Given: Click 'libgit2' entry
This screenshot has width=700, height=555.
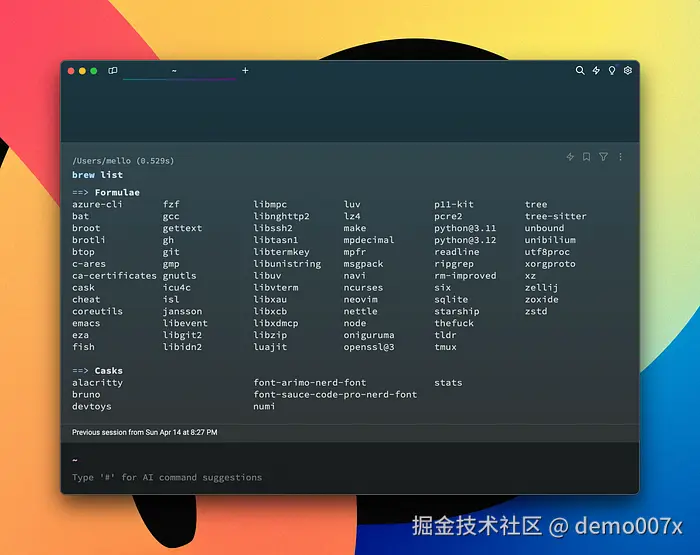Looking at the screenshot, I should pyautogui.click(x=182, y=335).
